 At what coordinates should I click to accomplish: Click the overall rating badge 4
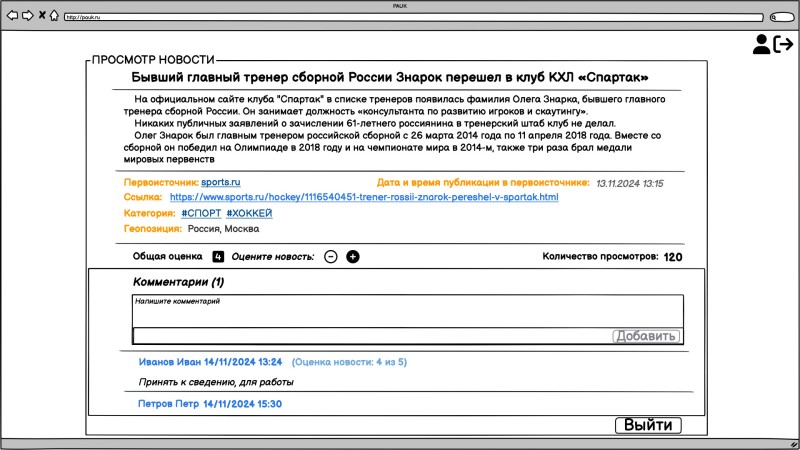click(x=218, y=257)
